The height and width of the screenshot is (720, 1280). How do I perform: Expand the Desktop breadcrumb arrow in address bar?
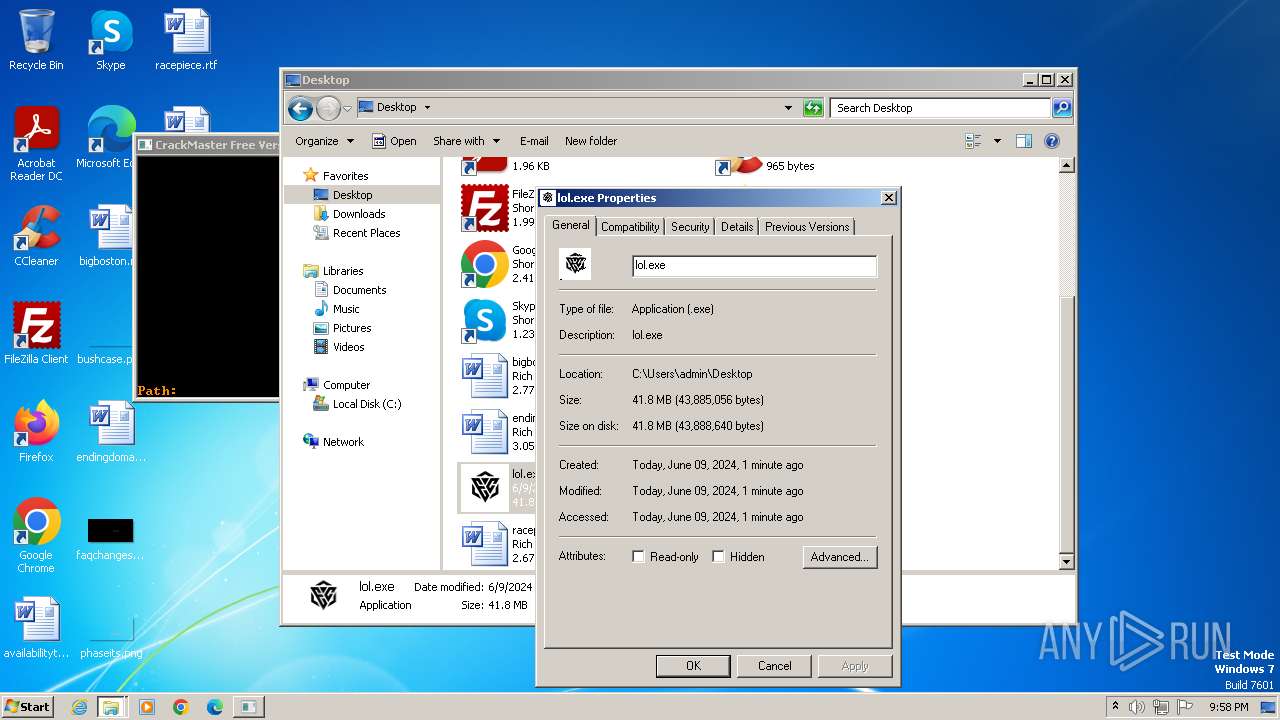tap(427, 108)
